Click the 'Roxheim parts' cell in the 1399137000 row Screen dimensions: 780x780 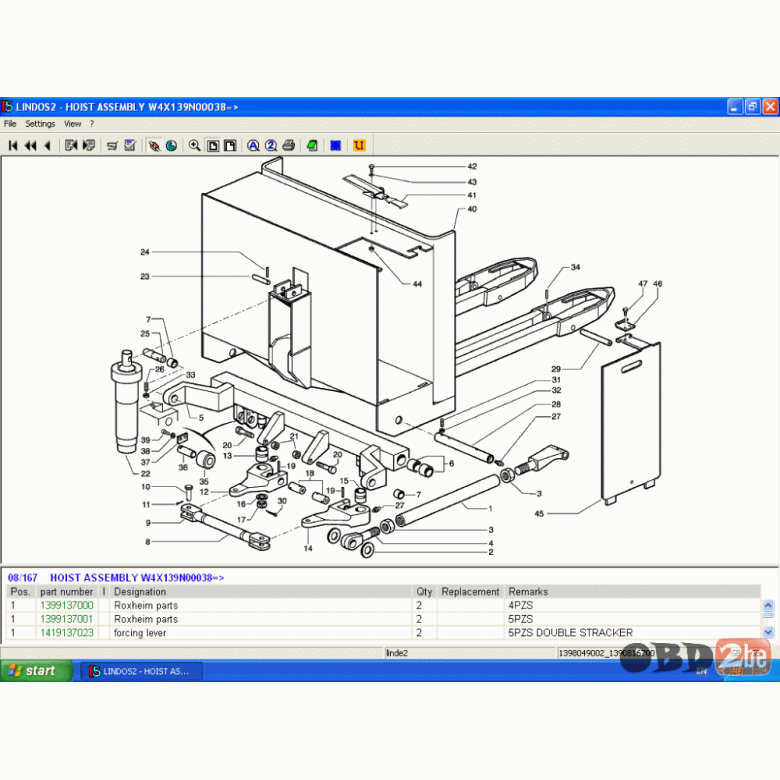tap(260, 605)
